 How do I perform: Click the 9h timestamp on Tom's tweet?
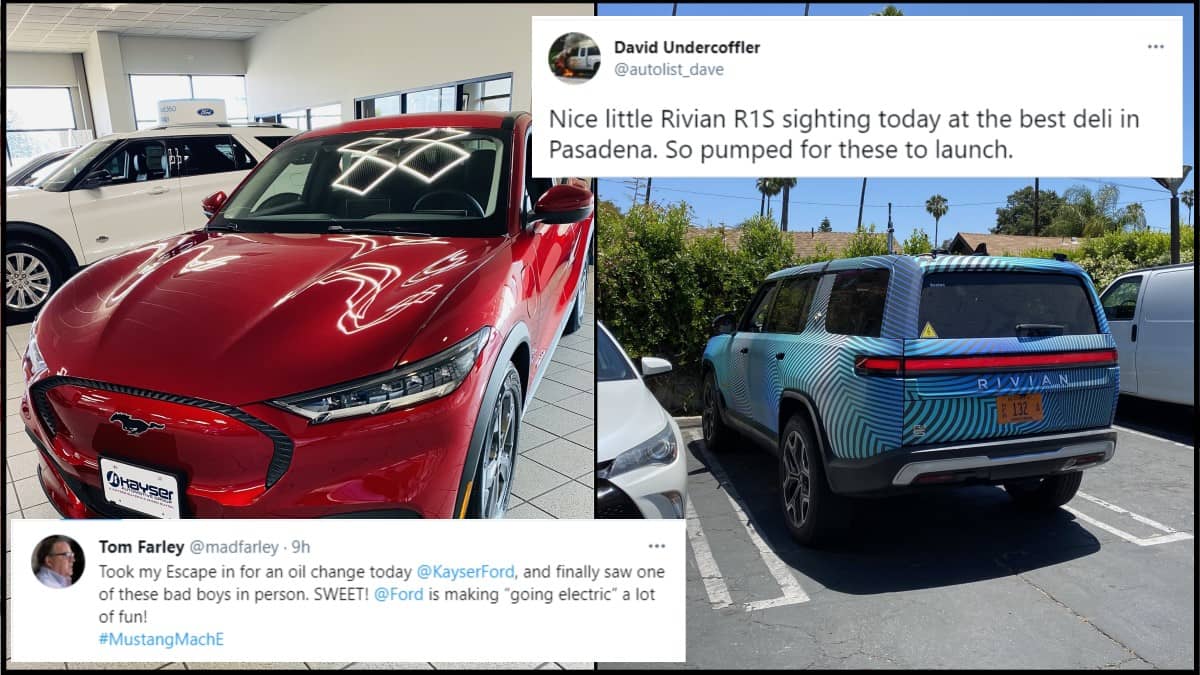click(x=300, y=546)
